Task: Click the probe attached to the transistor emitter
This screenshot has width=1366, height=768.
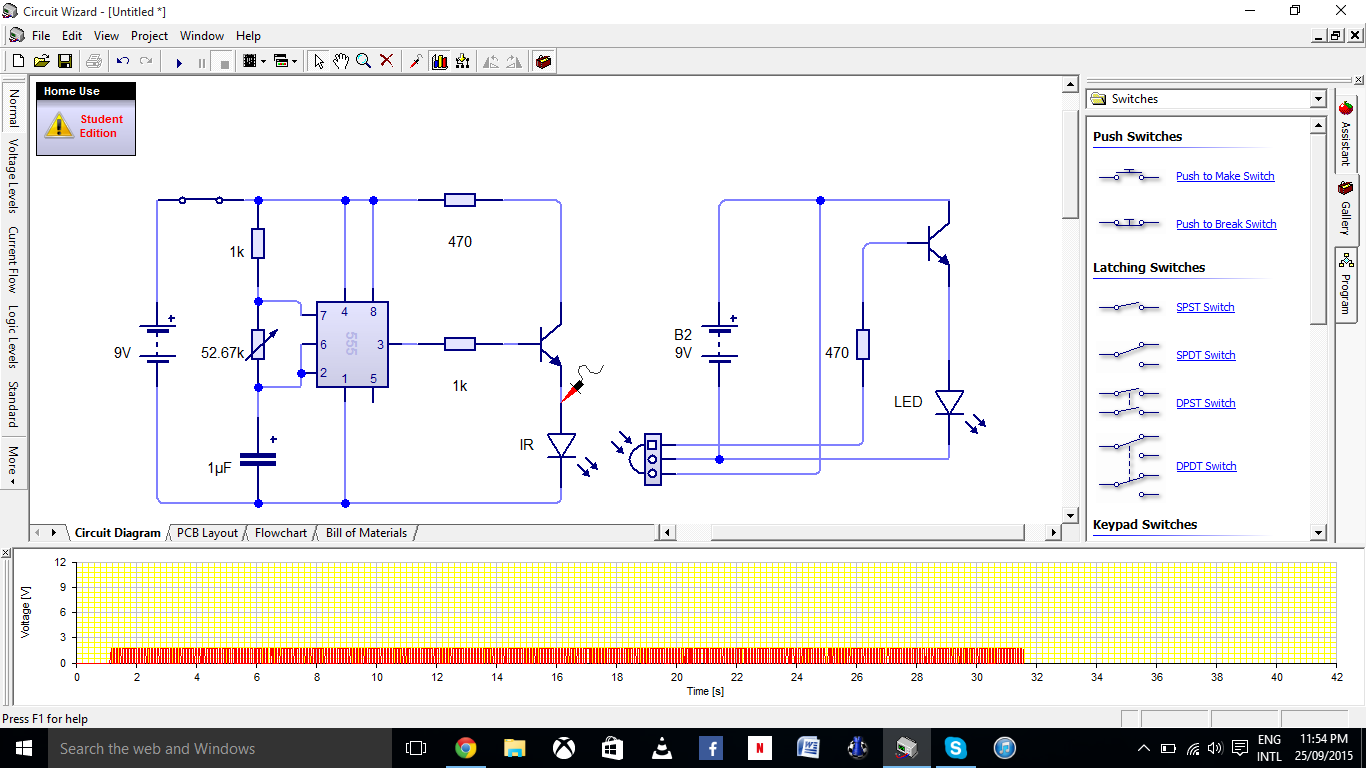Action: pos(582,384)
